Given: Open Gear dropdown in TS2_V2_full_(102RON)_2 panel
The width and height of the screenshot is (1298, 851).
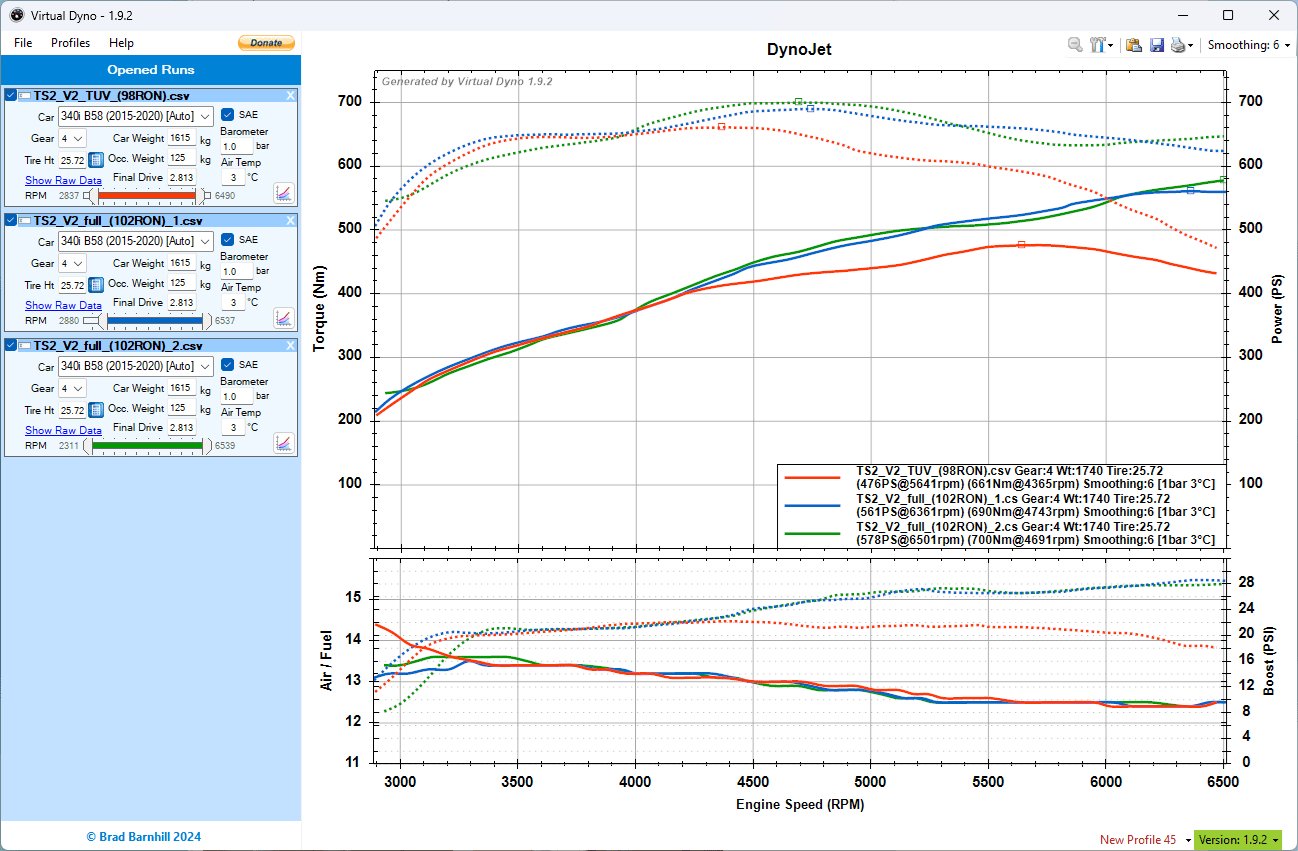Looking at the screenshot, I should 73,388.
